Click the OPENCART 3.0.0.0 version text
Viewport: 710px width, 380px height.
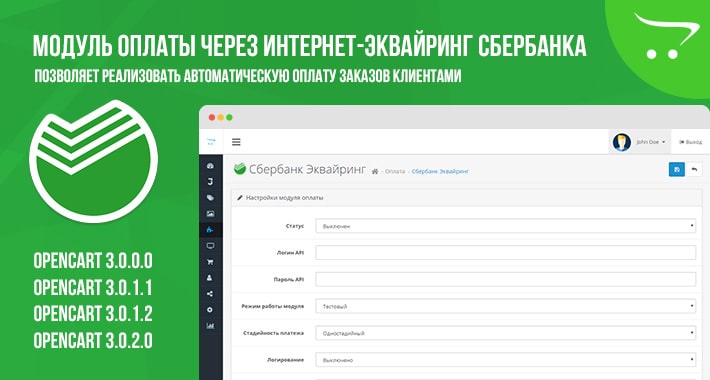[x=93, y=260]
